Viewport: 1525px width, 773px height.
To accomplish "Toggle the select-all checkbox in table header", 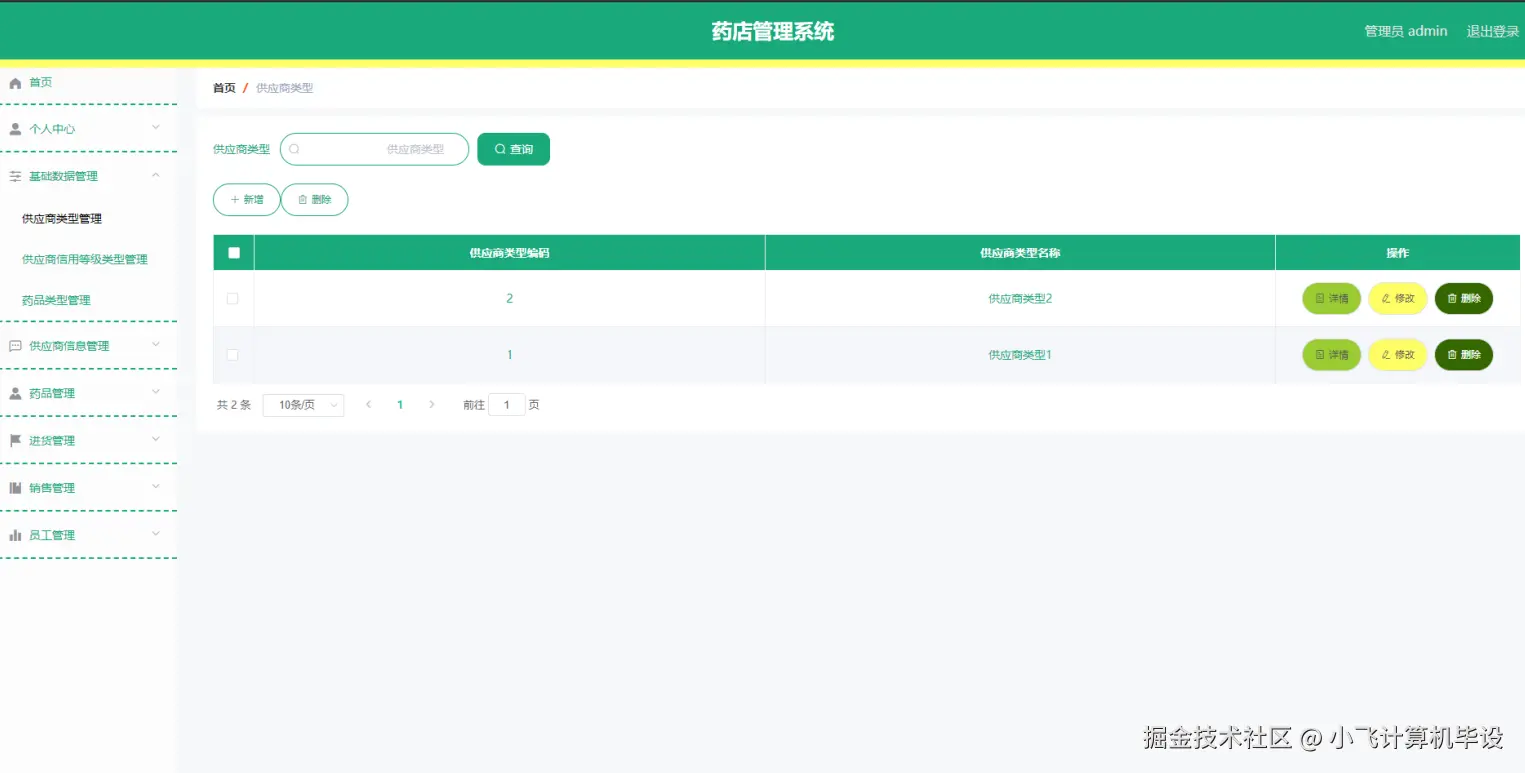I will coord(234,253).
